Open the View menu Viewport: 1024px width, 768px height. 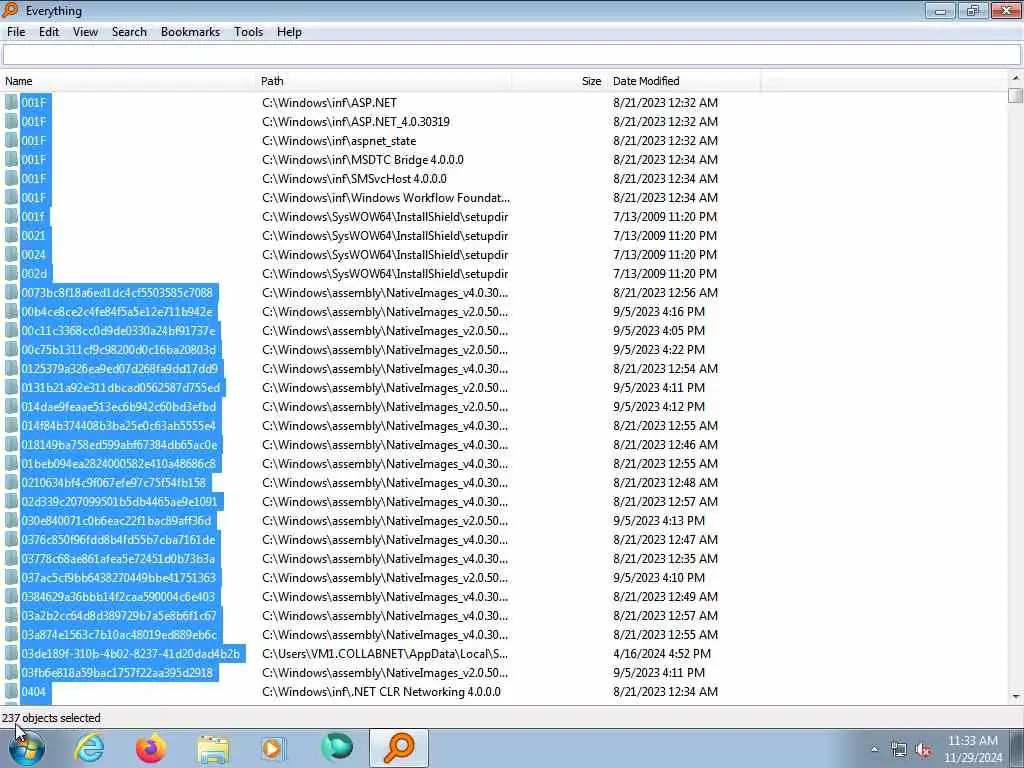(86, 32)
